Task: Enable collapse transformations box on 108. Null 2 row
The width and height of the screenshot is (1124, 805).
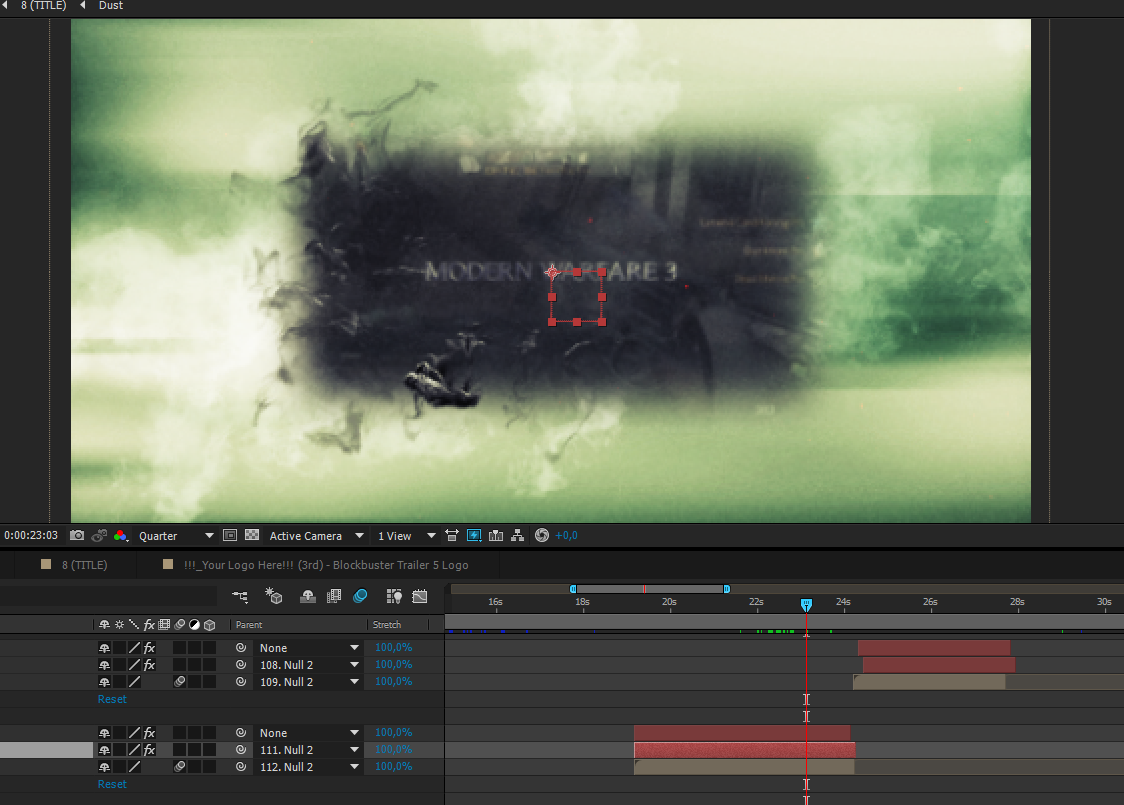Action: [120, 665]
